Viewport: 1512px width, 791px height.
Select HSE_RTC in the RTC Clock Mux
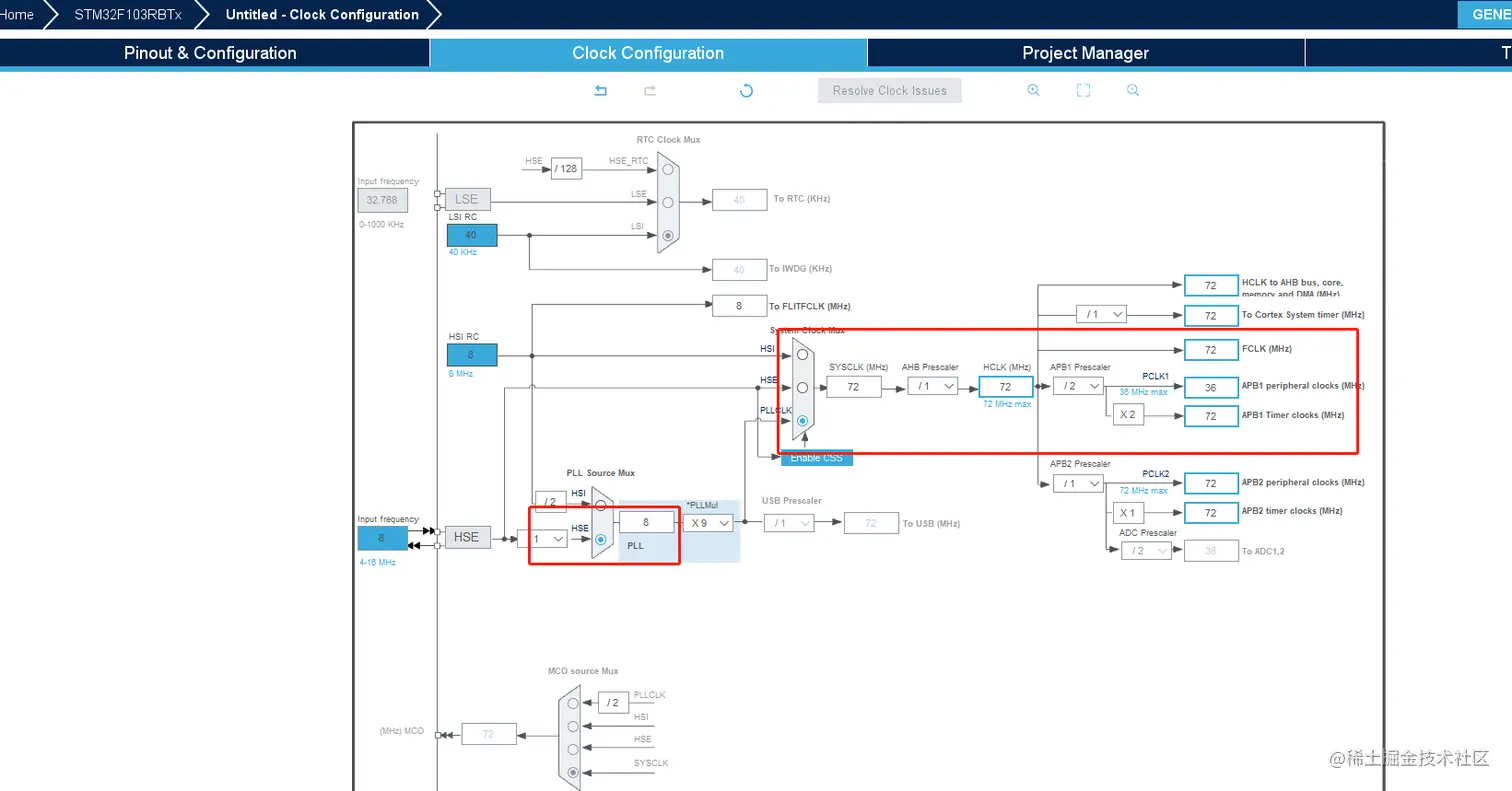(x=668, y=169)
